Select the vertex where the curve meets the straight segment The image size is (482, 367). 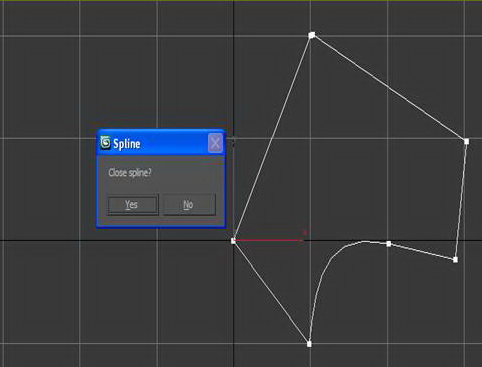click(389, 244)
